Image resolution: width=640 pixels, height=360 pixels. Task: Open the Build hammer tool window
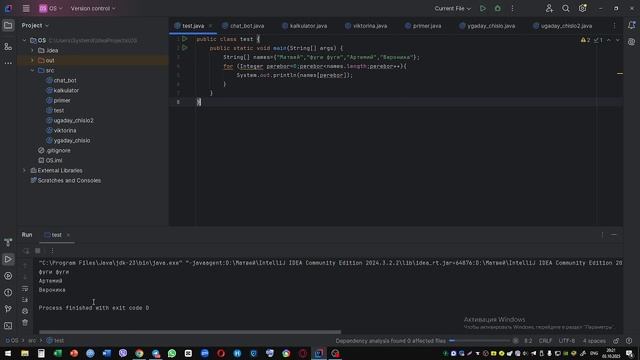pos(8,242)
